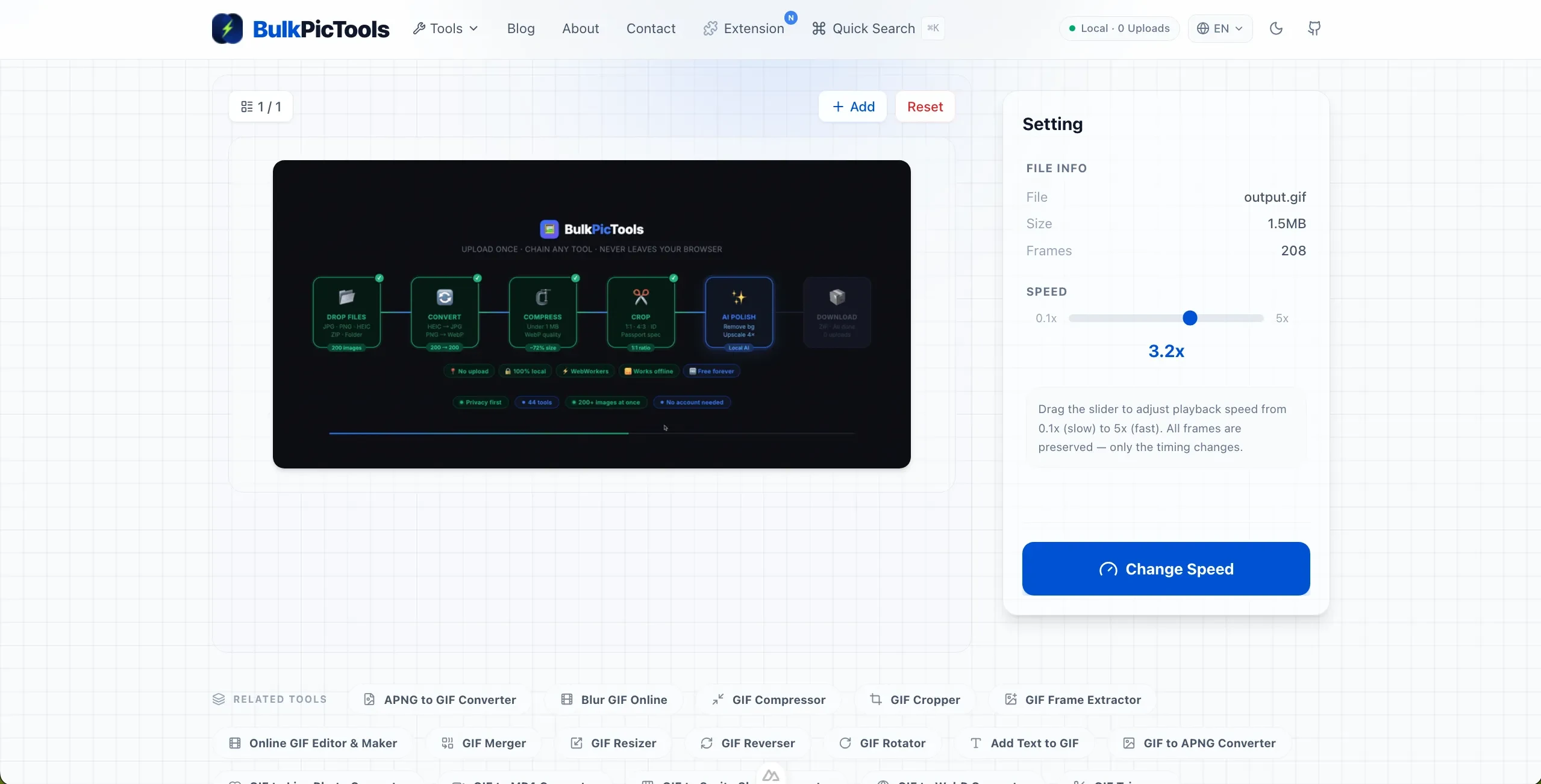Screen dimensions: 1541x784
Task: Click the 1 / 1 file counter
Action: (x=261, y=107)
